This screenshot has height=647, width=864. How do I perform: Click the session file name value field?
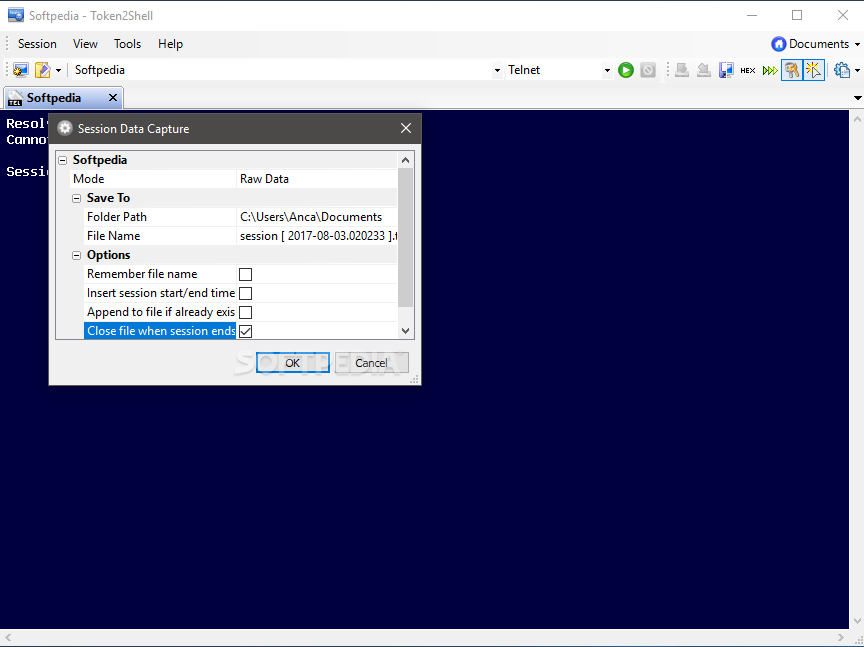317,236
